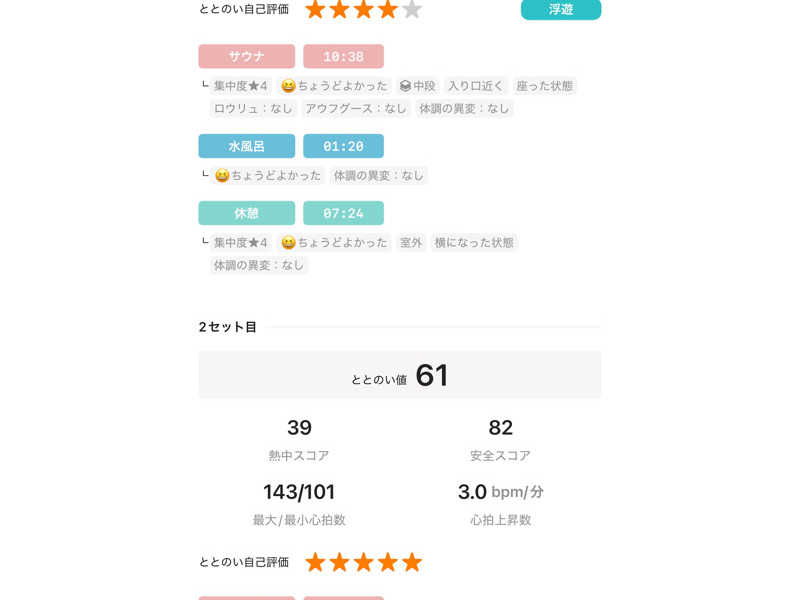800x600 pixels.
Task: Click the 2セット目 section header
Action: pos(228,327)
